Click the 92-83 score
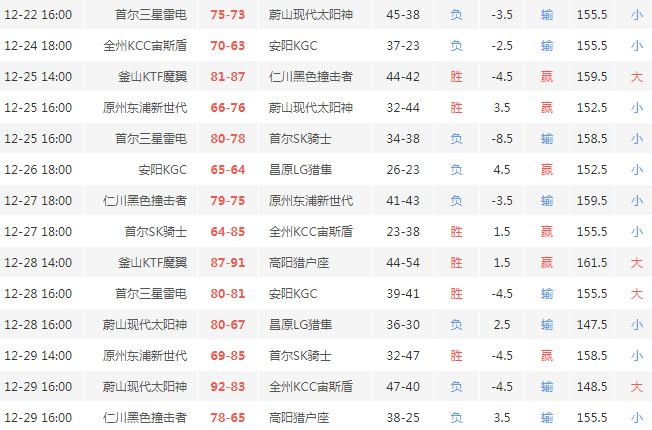Screen dimensions: 652x430 pos(227,387)
